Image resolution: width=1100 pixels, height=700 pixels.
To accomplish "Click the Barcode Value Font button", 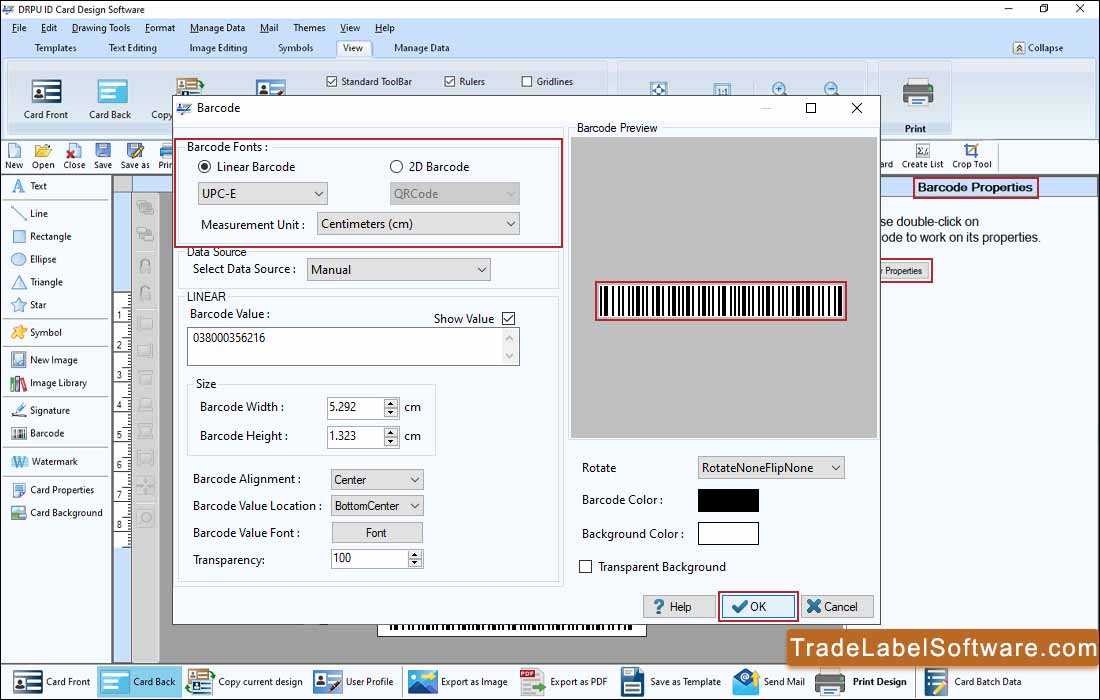I will coord(377,533).
